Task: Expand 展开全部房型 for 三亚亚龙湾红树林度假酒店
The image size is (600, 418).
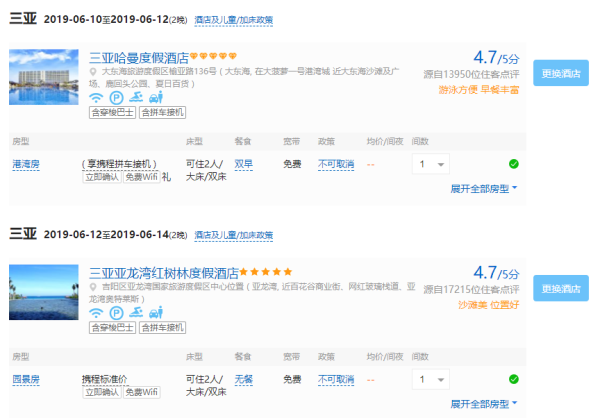Action: (484, 404)
